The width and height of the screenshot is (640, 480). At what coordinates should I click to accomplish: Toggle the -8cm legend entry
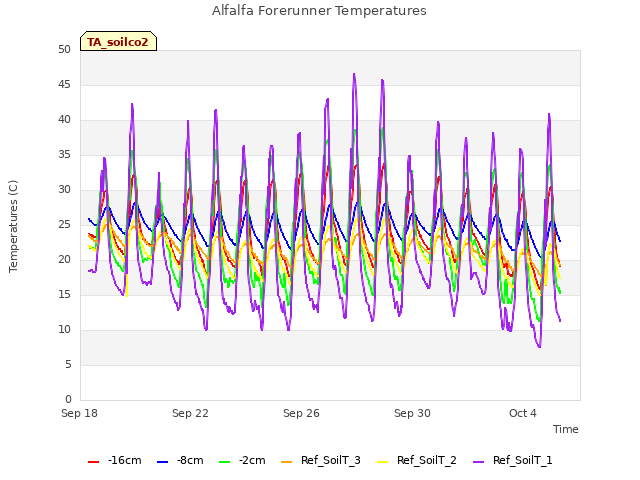[x=180, y=461]
